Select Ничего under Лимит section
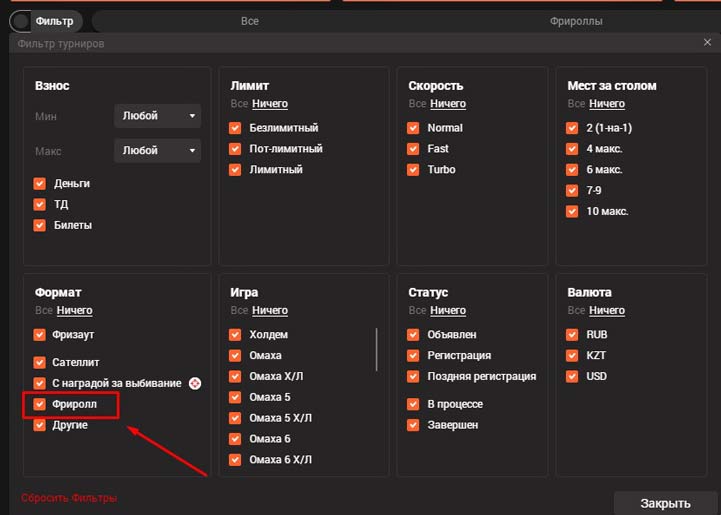The image size is (721, 515). [269, 104]
